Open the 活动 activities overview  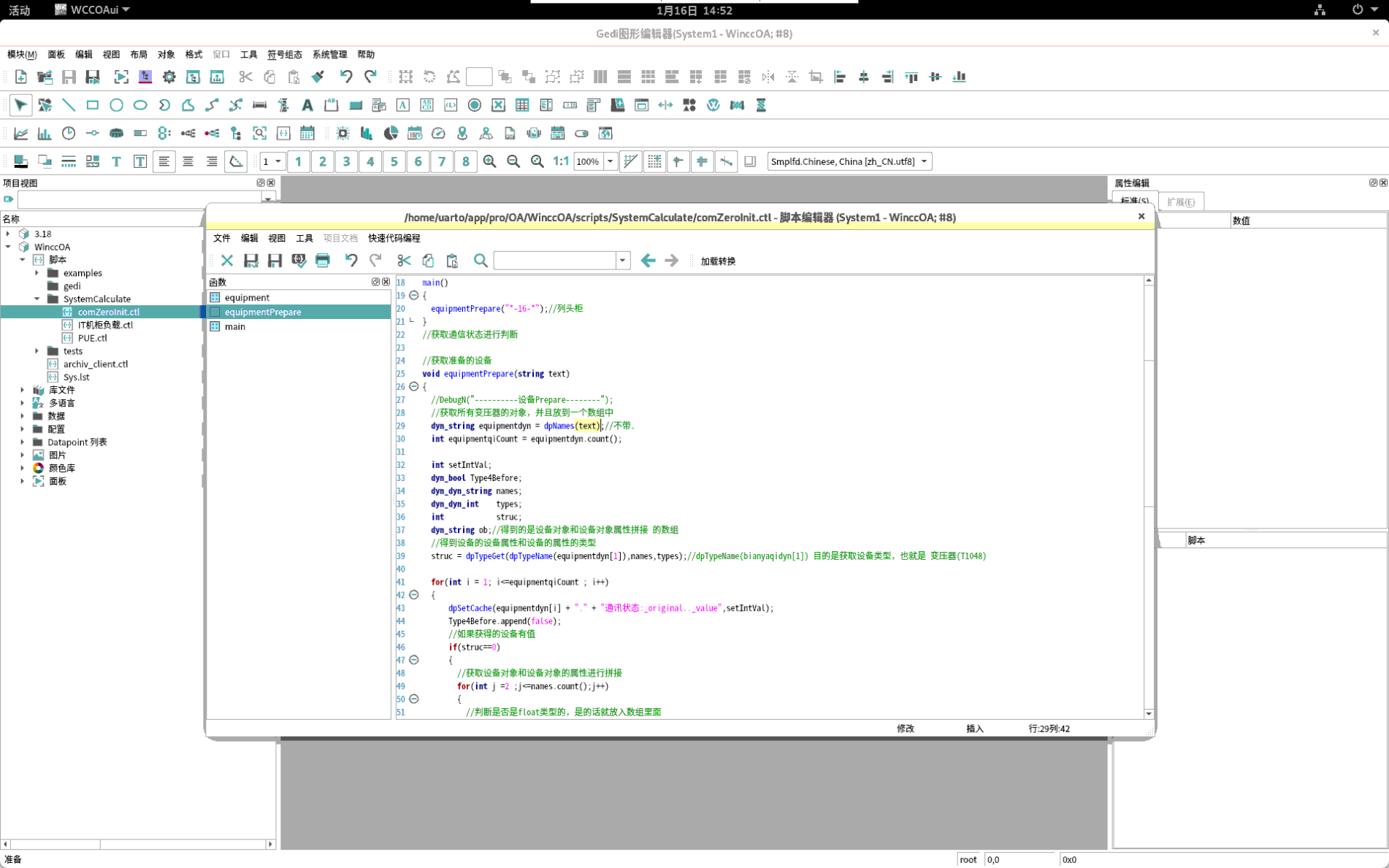(x=19, y=10)
